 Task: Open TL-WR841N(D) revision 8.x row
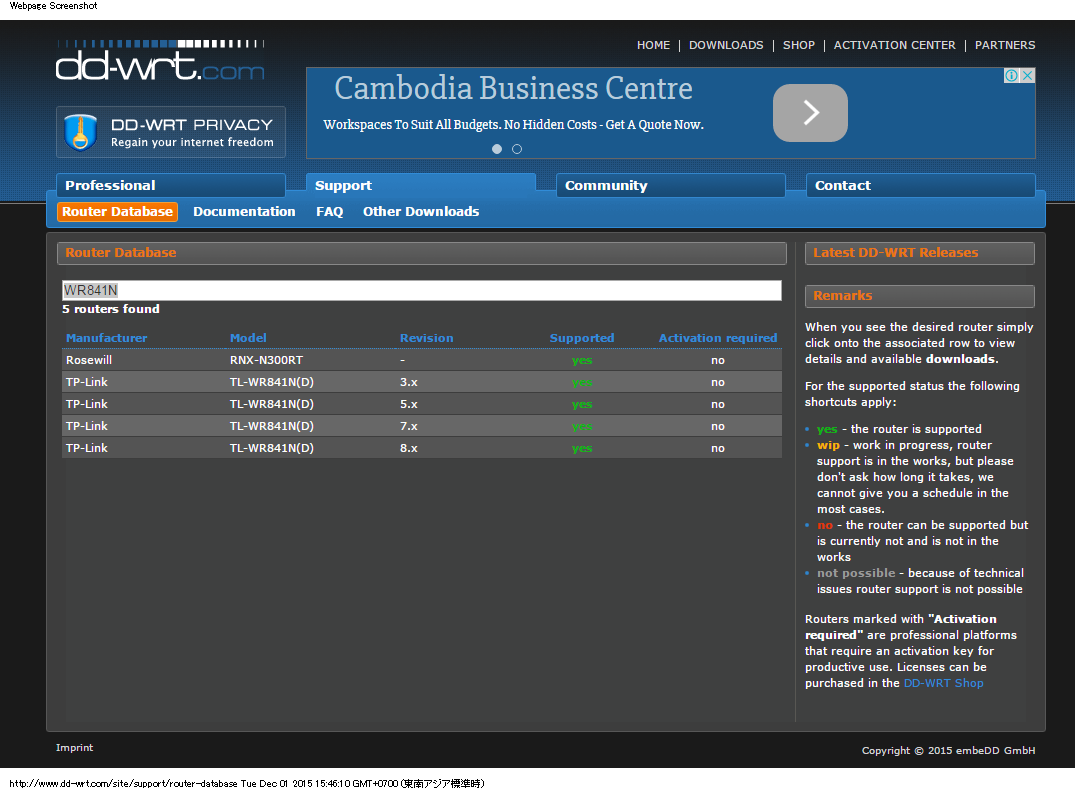[x=422, y=448]
